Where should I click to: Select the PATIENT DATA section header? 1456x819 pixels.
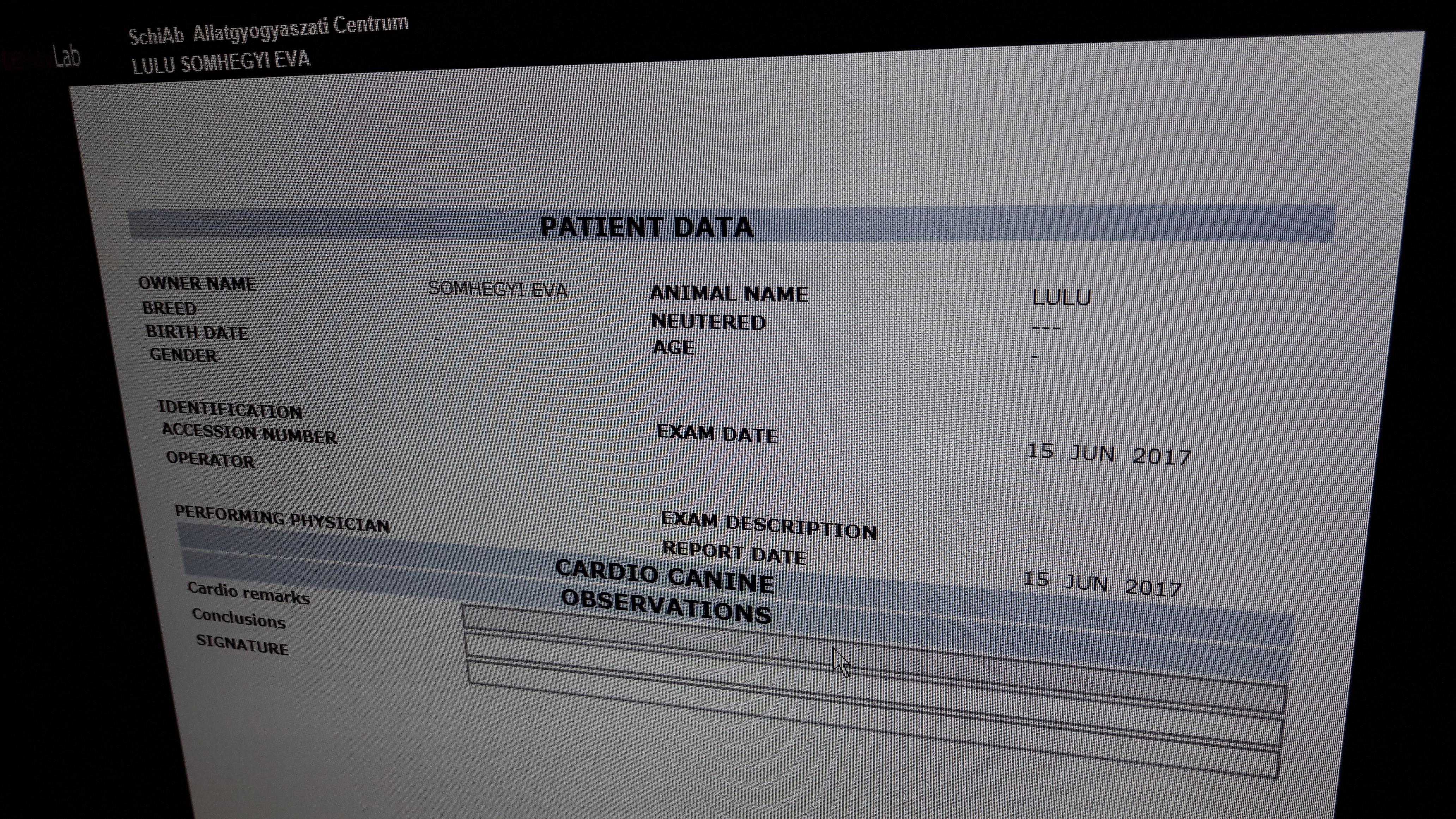[646, 227]
